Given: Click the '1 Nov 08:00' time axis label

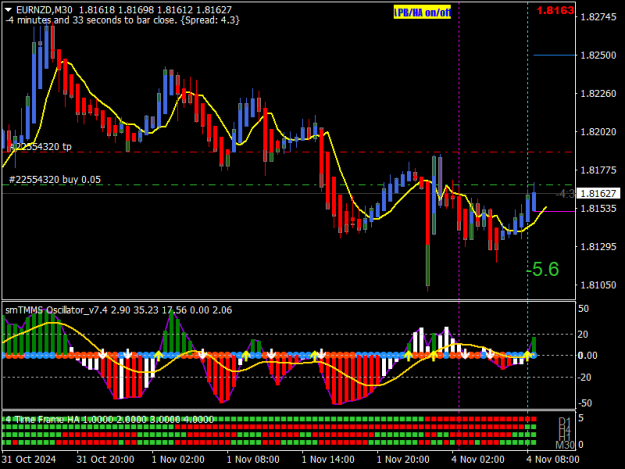Looking at the screenshot, I should tap(253, 459).
